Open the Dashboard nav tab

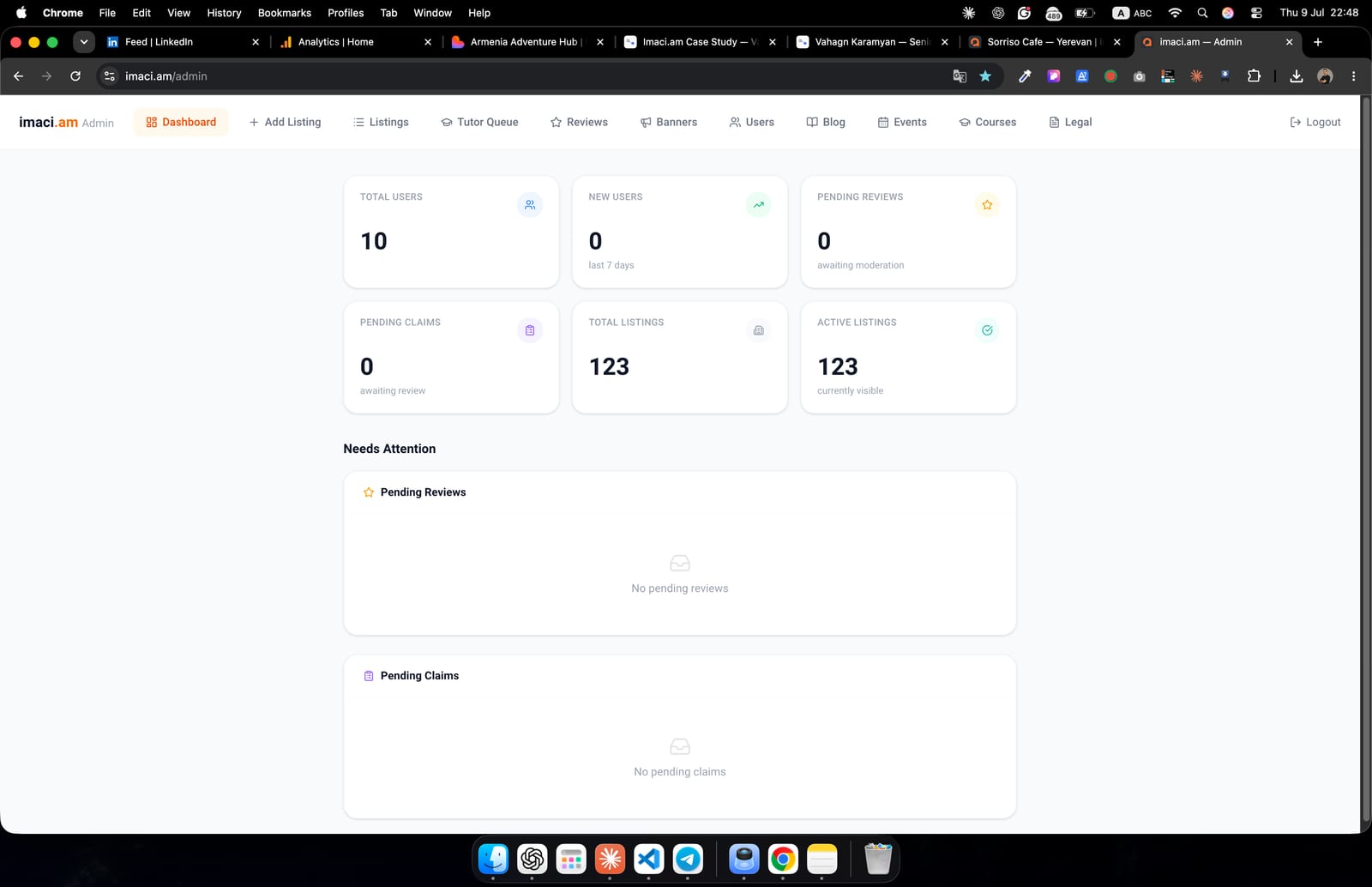click(x=181, y=122)
